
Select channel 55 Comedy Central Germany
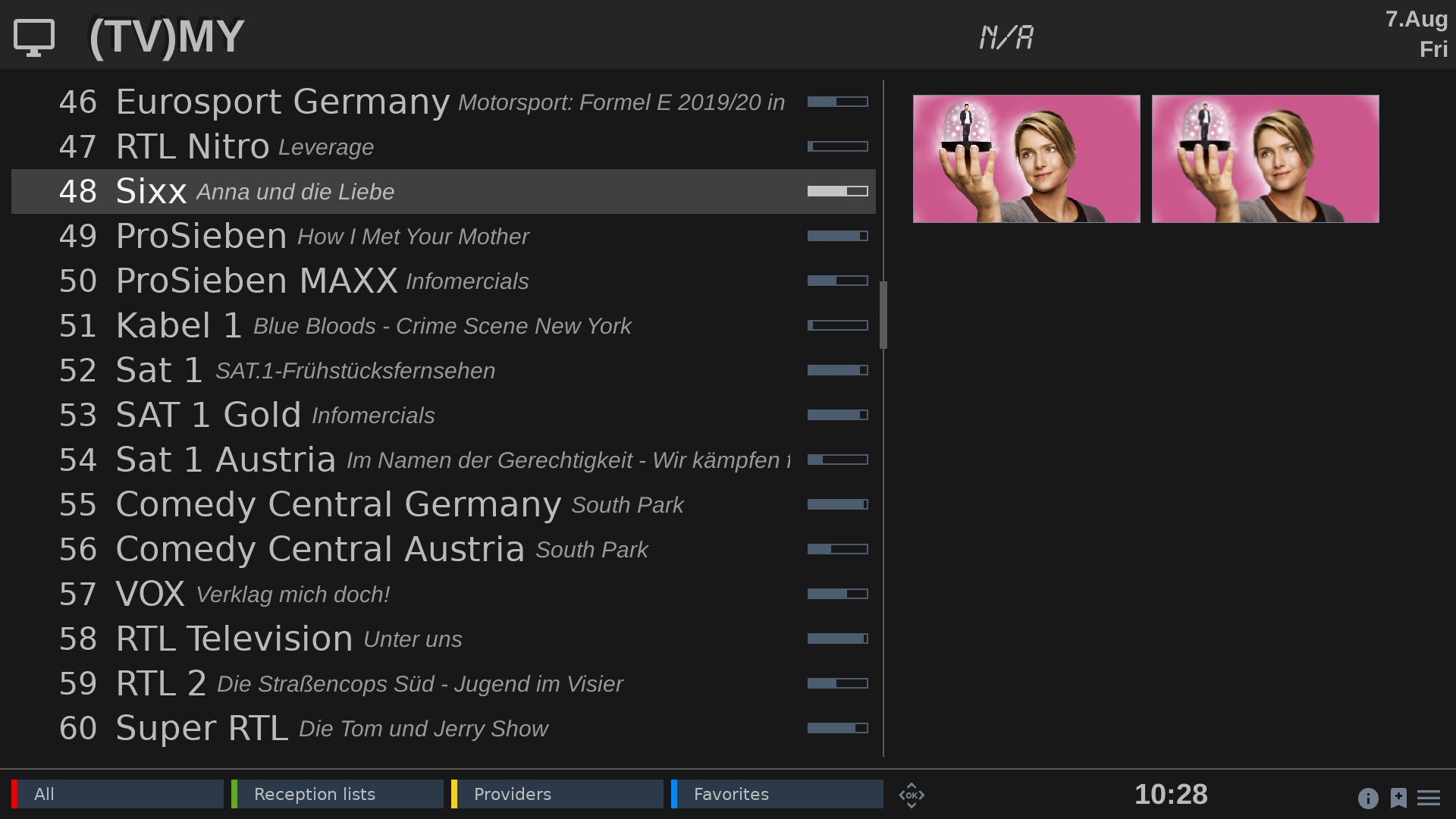coord(444,504)
